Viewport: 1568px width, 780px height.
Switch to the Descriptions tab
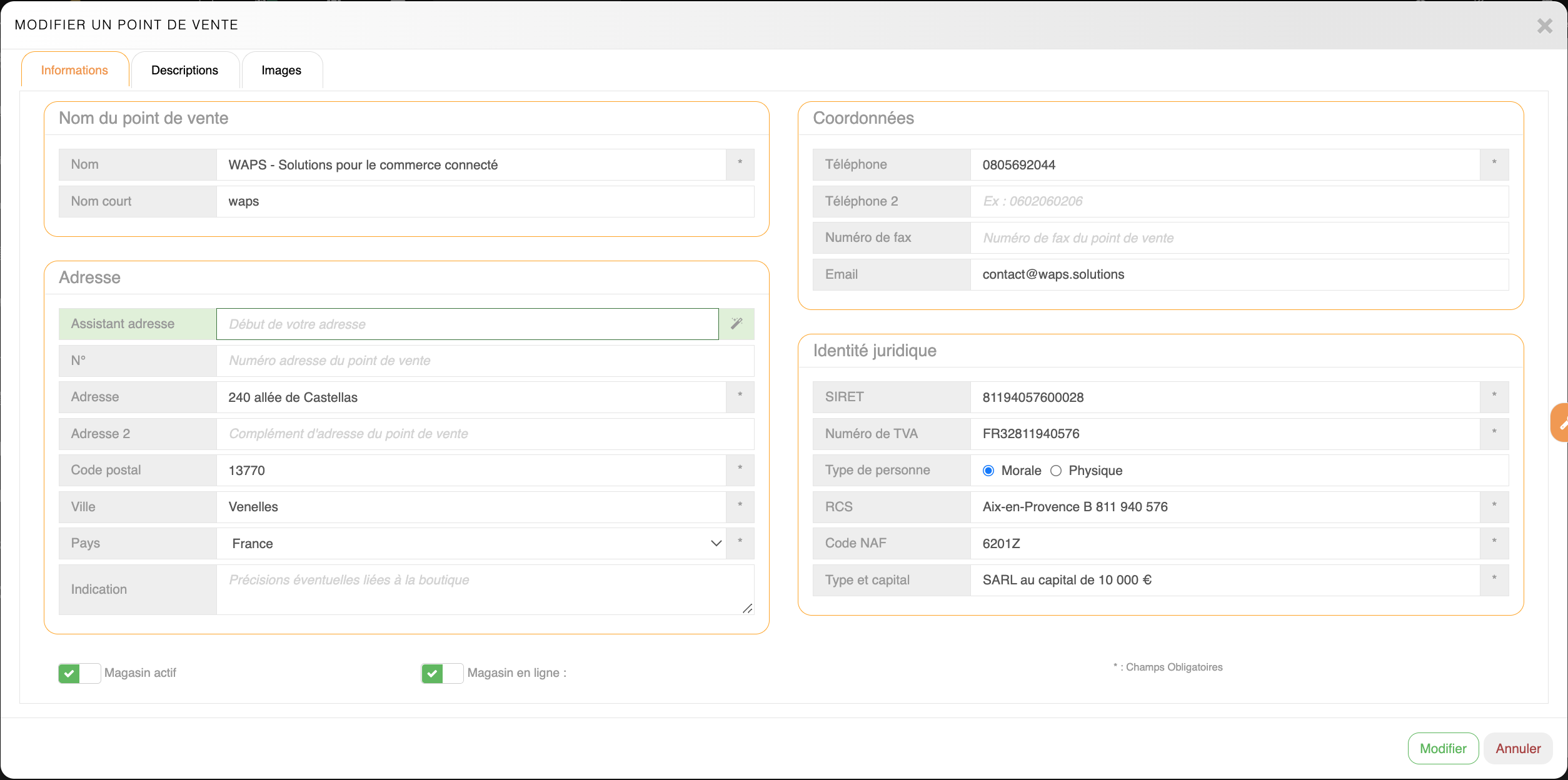(184, 70)
